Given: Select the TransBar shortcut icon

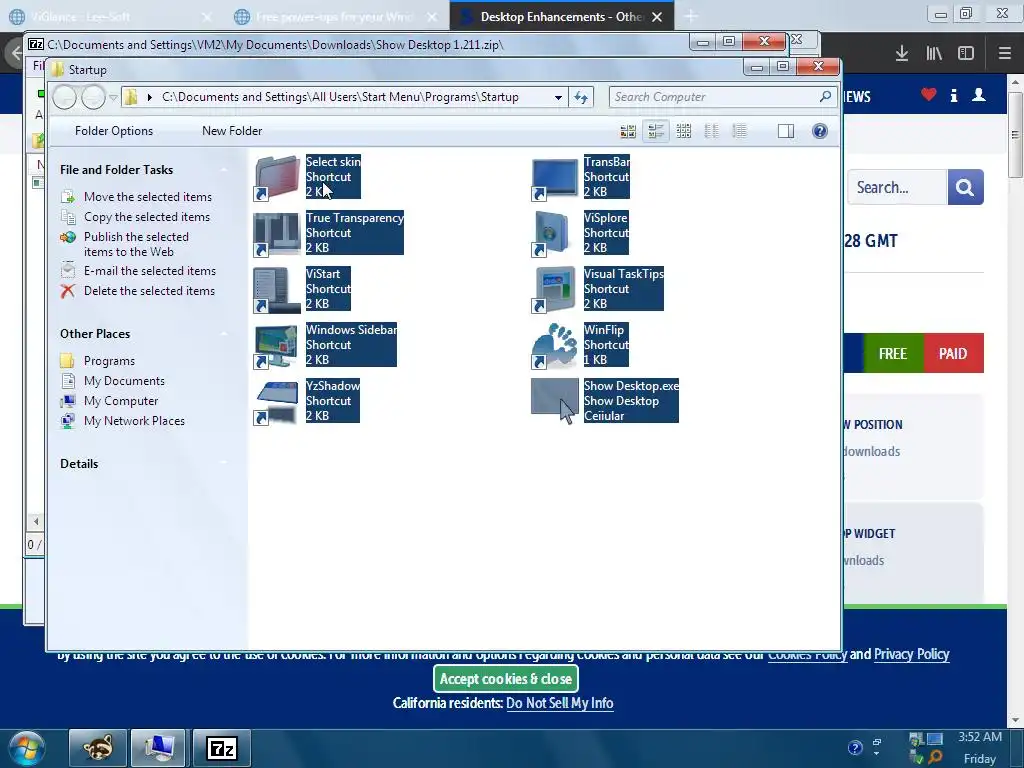Looking at the screenshot, I should 554,177.
